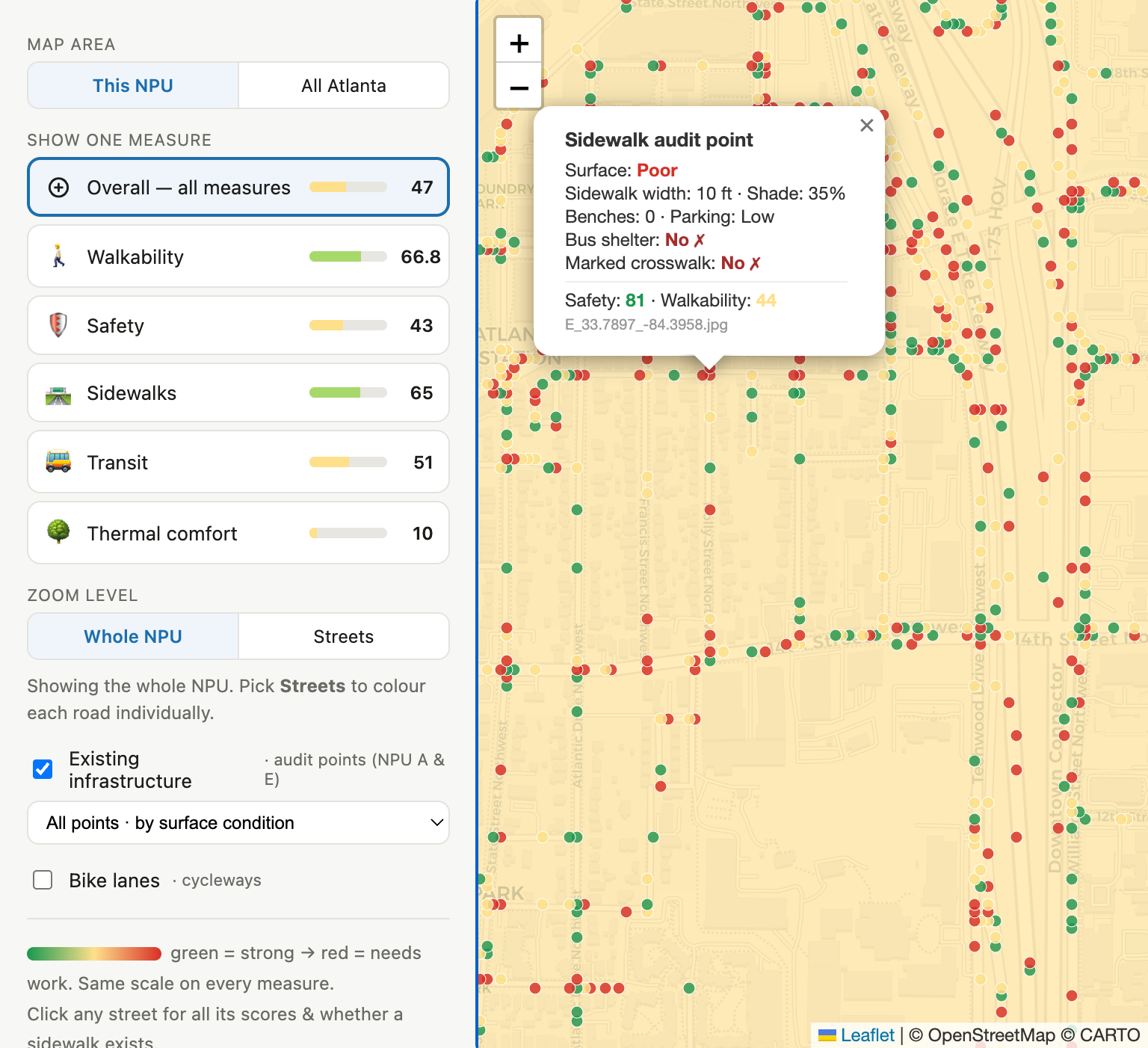
Task: Click the circled plus Overall icon
Action: coord(58,187)
